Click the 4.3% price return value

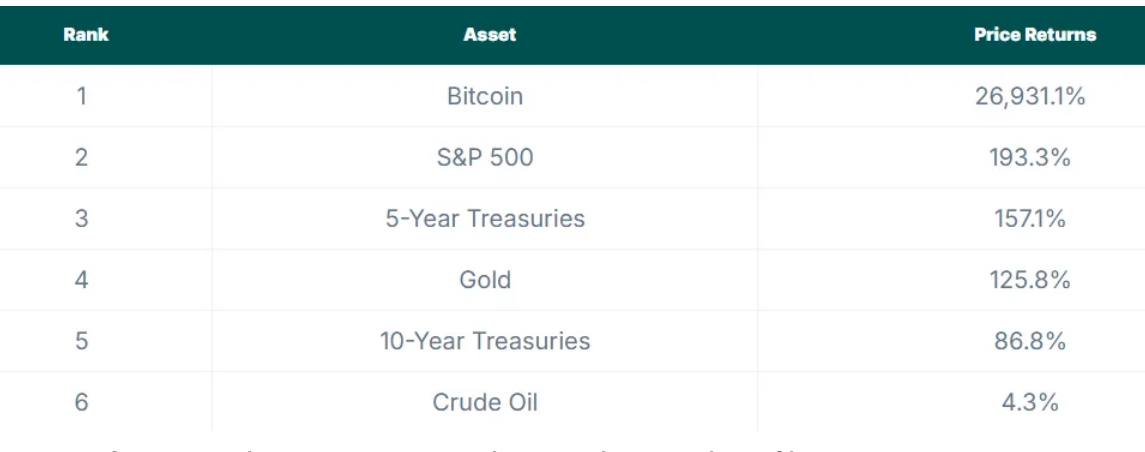(1030, 402)
